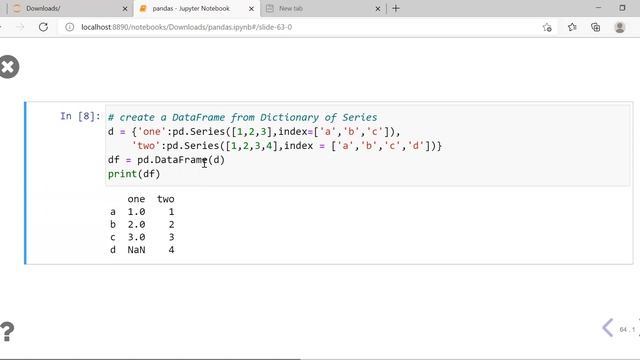Open the Favorites list
640x360 pixels.
(x=572, y=27)
